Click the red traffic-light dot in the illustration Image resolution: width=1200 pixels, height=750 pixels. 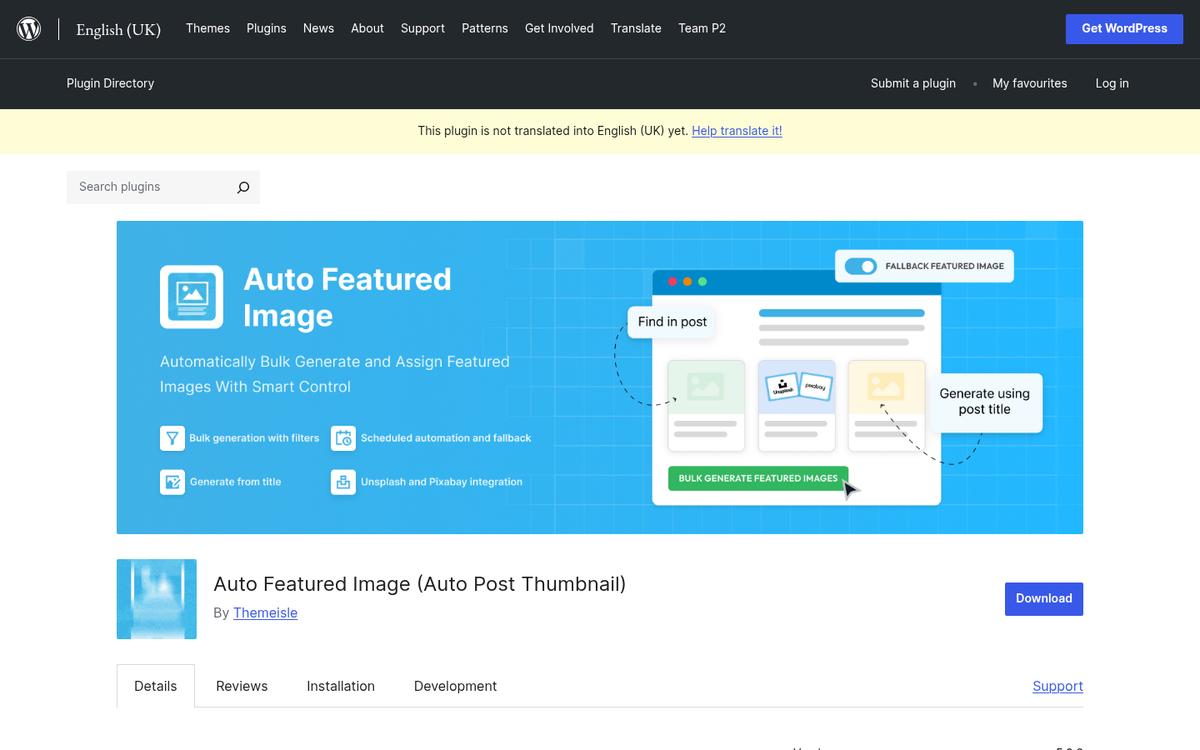pyautogui.click(x=672, y=282)
